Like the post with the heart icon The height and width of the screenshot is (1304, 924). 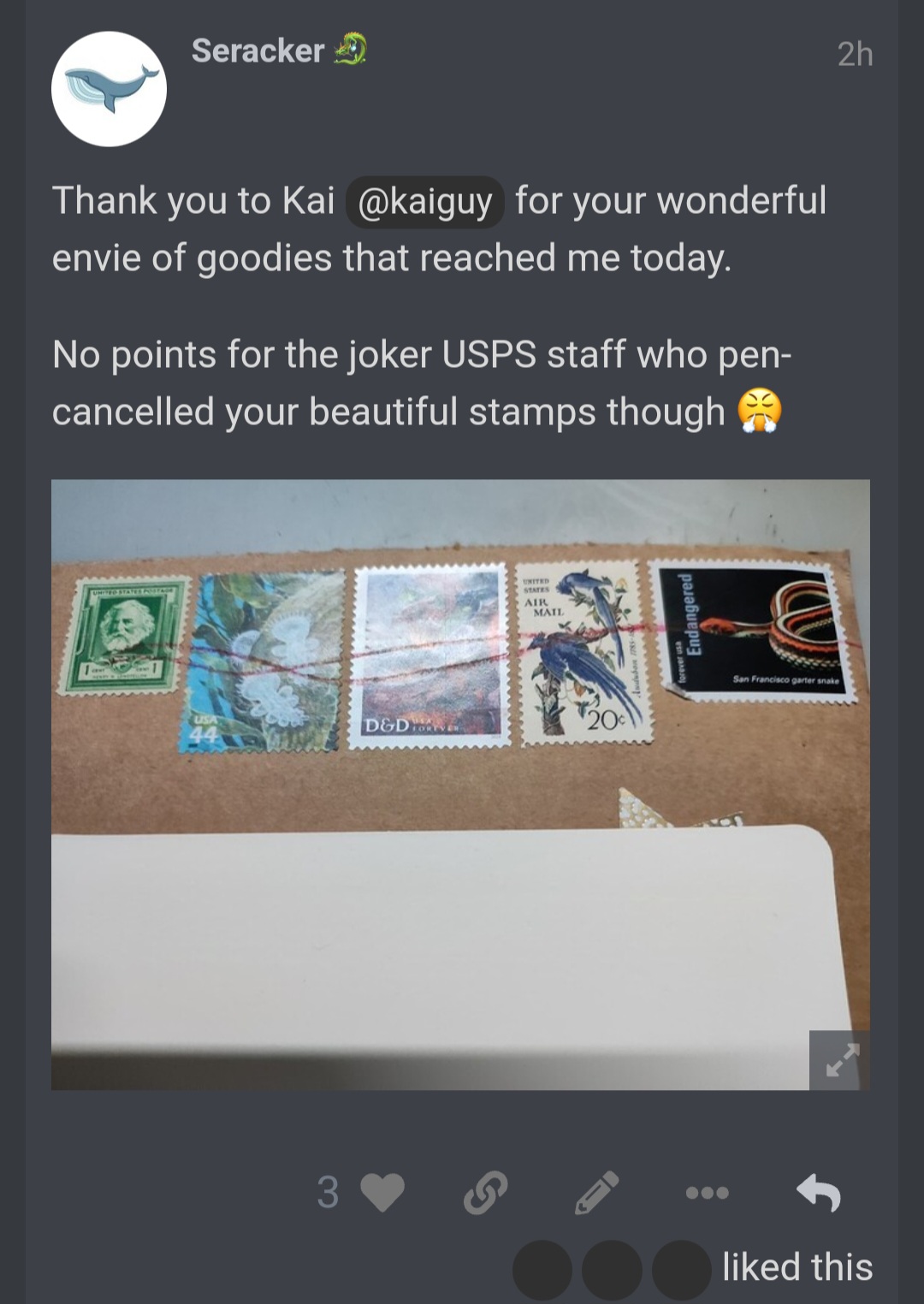coord(382,1192)
